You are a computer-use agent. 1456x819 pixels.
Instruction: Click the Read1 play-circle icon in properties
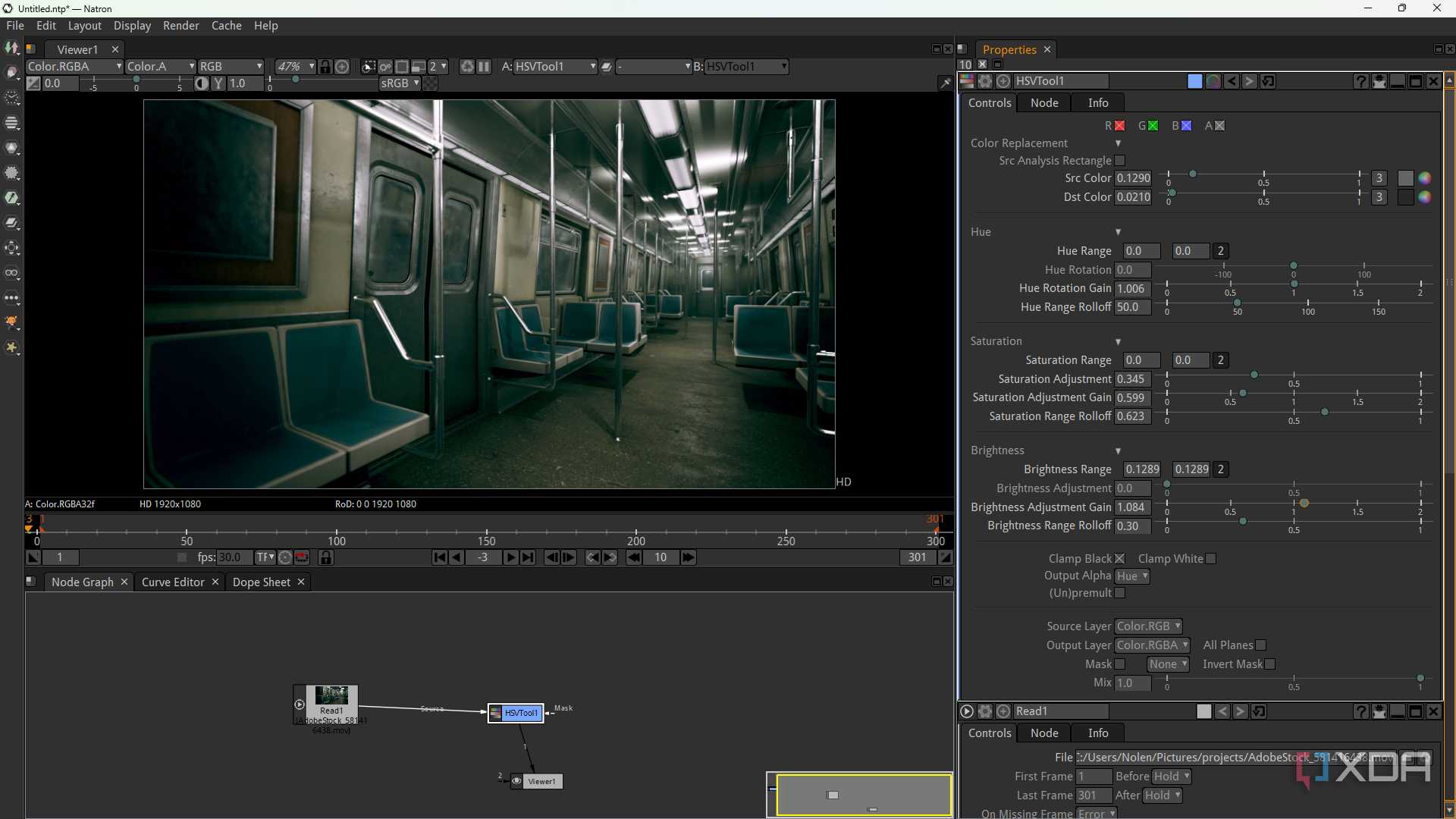967,711
